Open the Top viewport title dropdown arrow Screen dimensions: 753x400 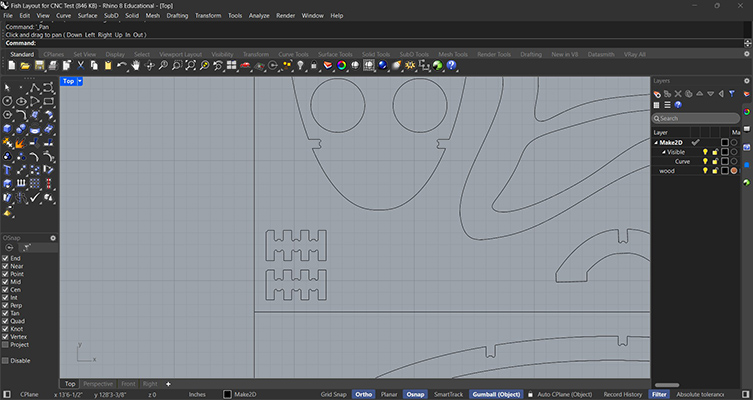tap(80, 81)
